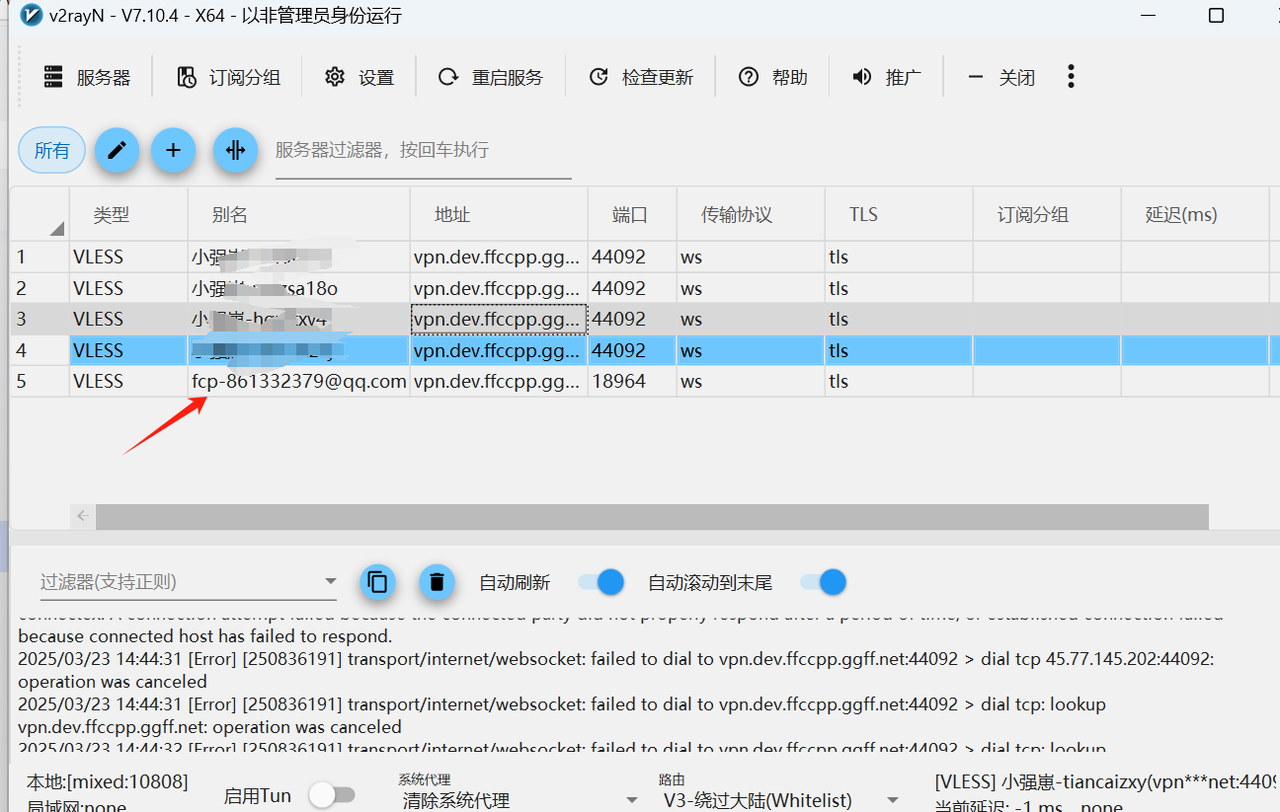Open the 检查更新 toolbar menu

(641, 77)
